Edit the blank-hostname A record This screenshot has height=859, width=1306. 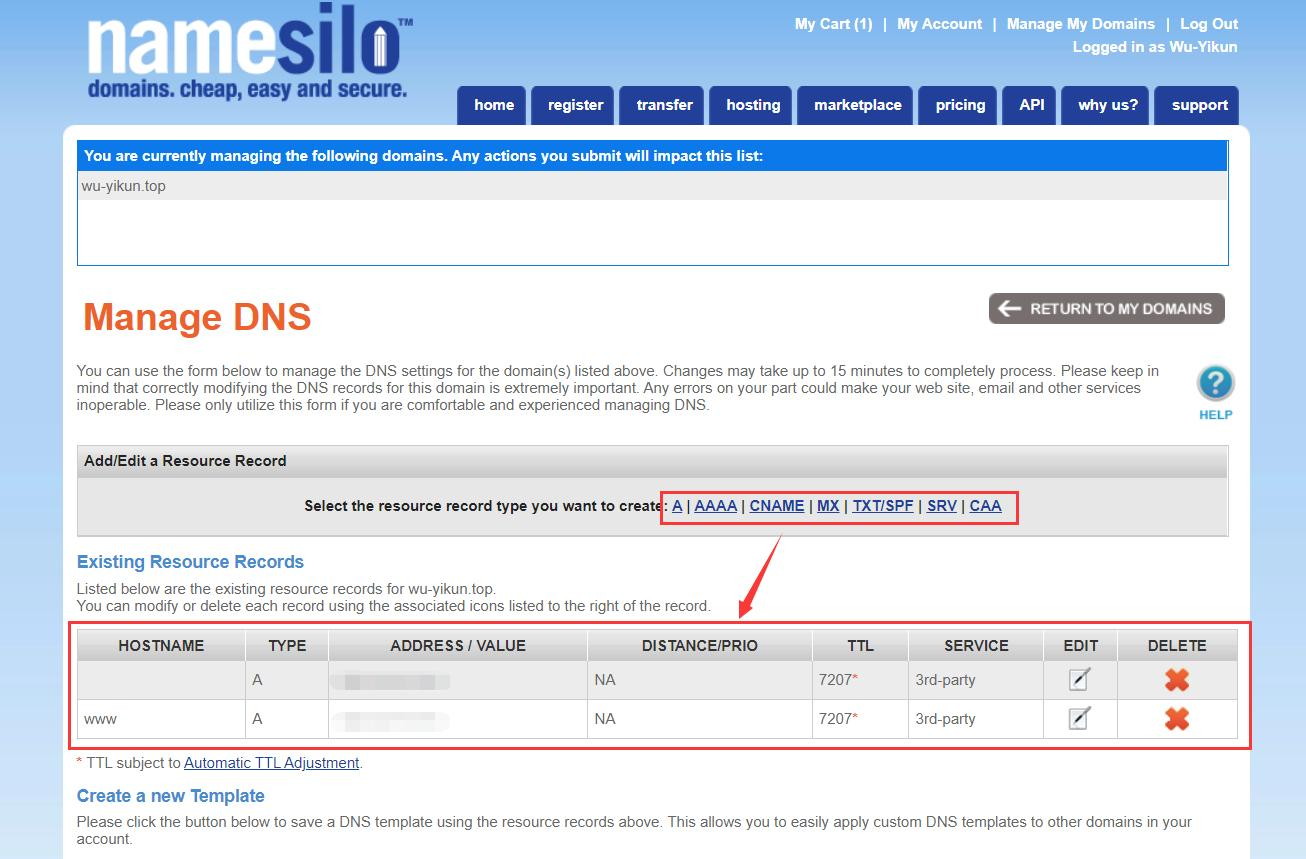coord(1079,680)
